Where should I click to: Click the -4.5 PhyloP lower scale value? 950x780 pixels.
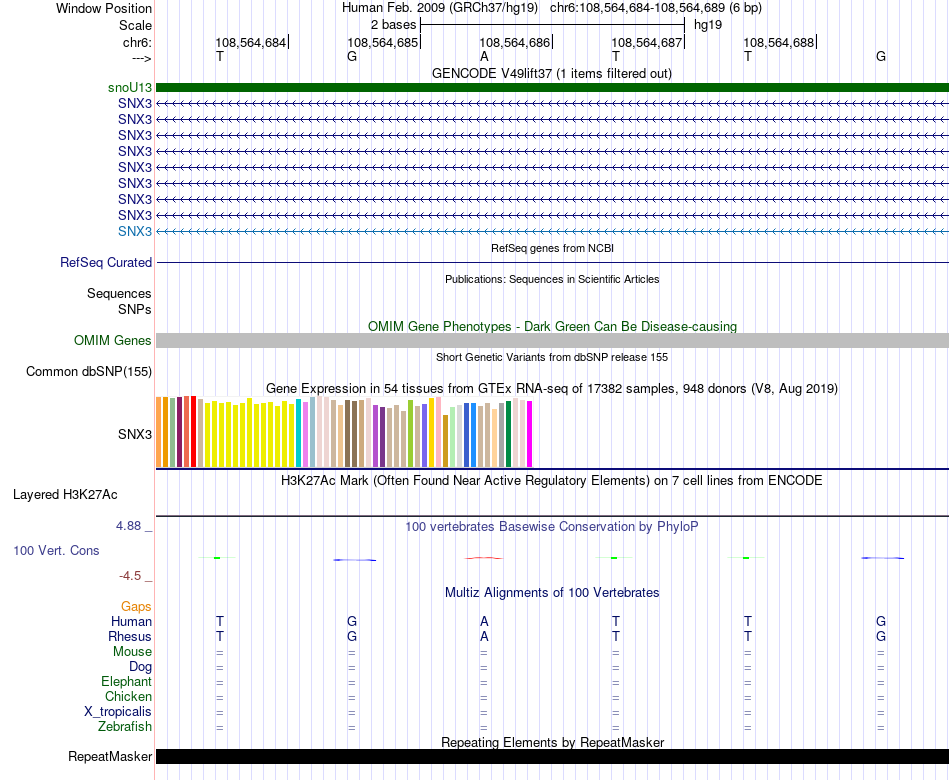(130, 576)
